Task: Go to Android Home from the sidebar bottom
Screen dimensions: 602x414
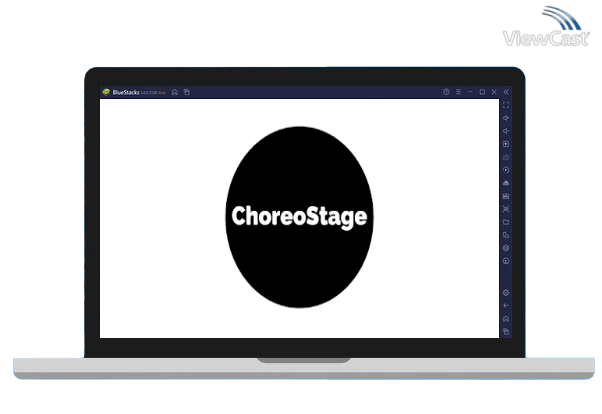Action: pos(506,319)
